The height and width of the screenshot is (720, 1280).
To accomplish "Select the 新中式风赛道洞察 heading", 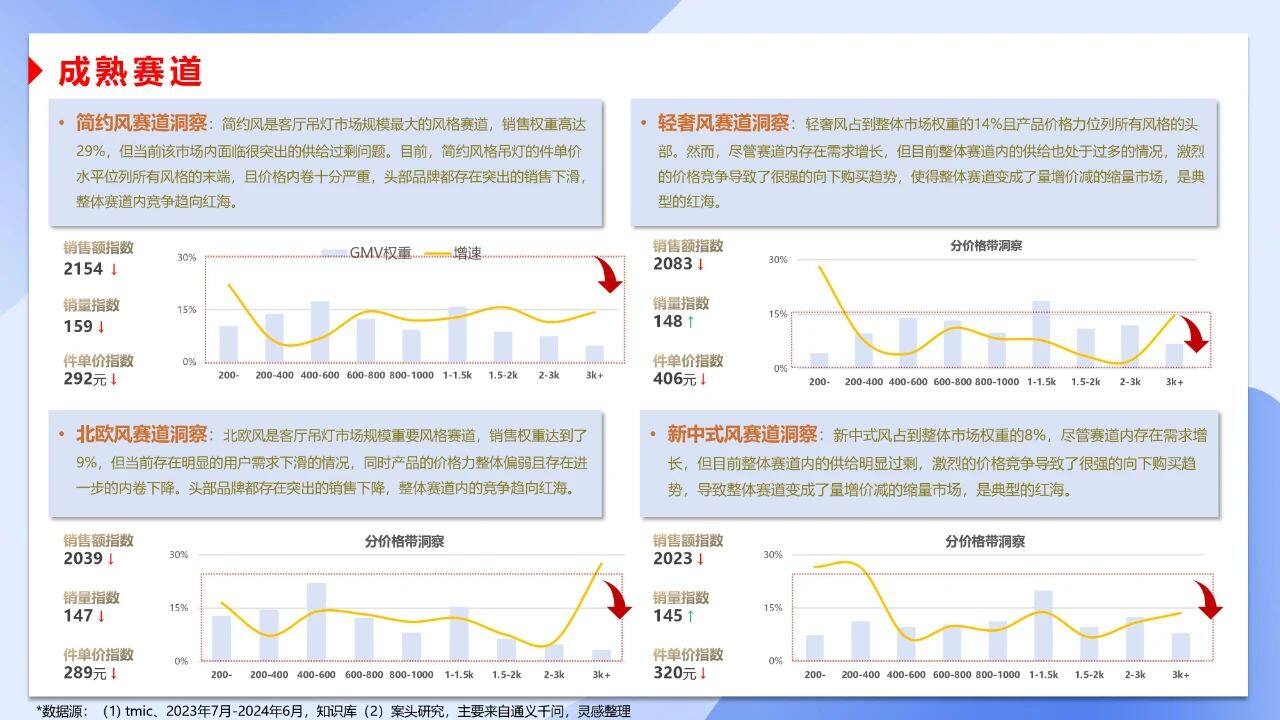I will click(x=742, y=435).
